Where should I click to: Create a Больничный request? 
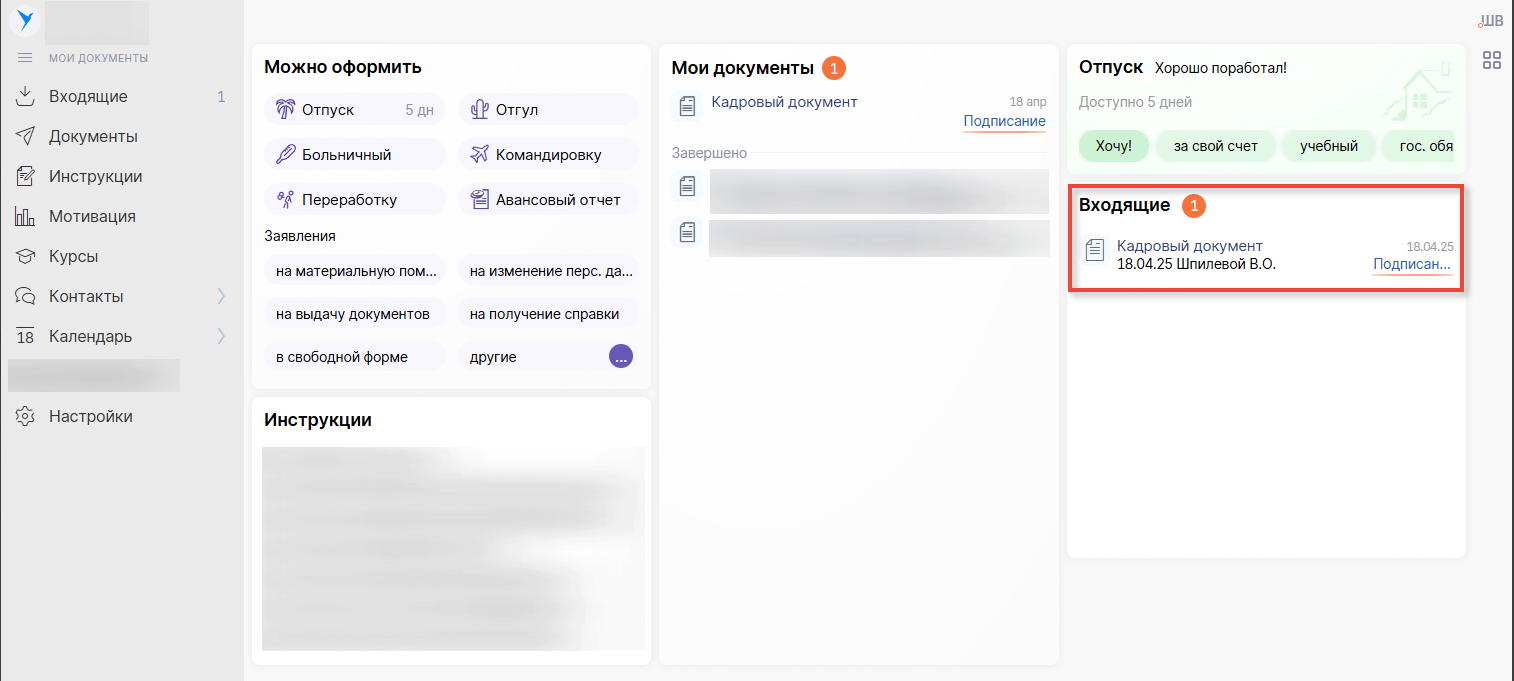pyautogui.click(x=354, y=155)
